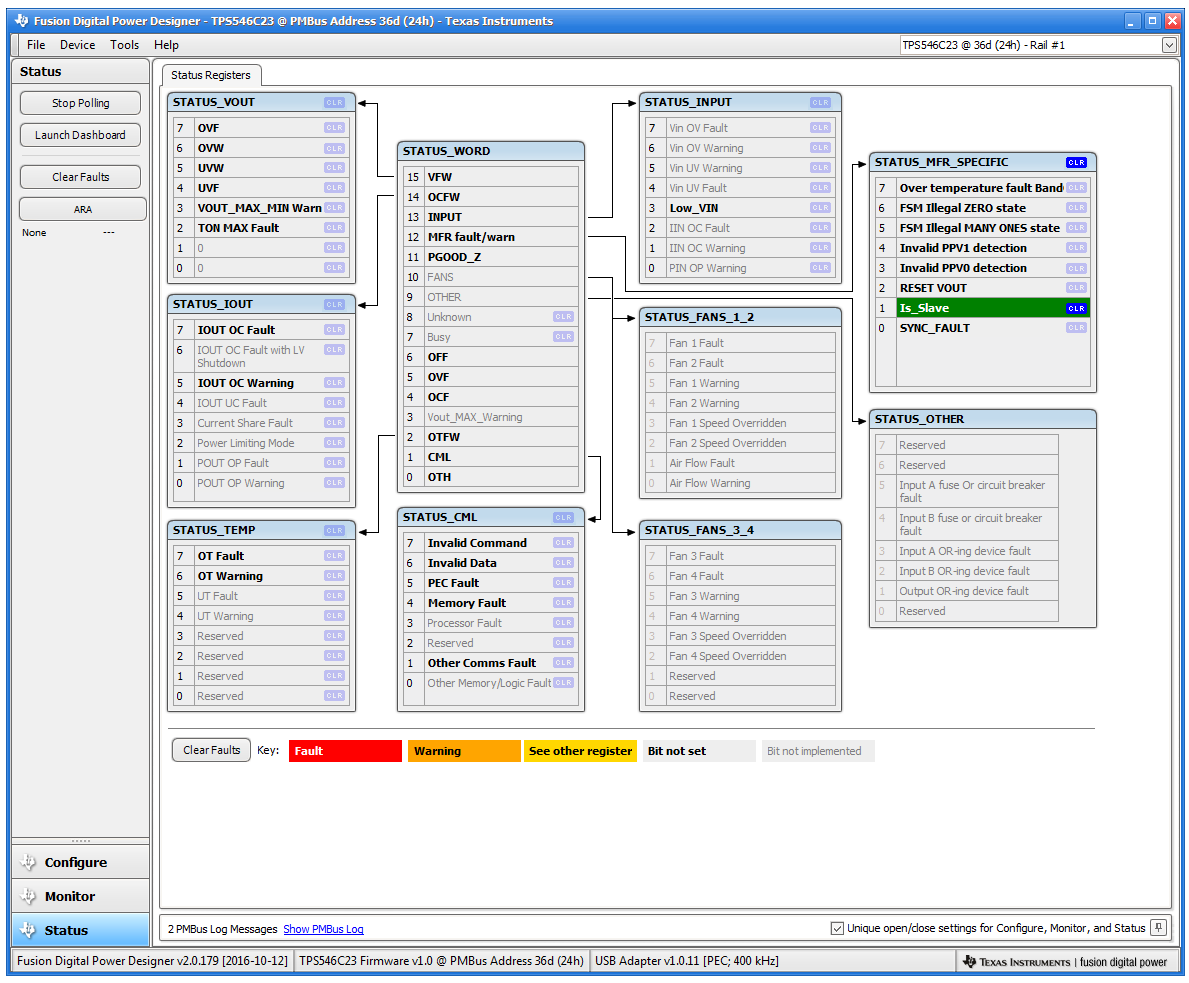
Task: Click the Stop Polling button
Action: point(80,102)
